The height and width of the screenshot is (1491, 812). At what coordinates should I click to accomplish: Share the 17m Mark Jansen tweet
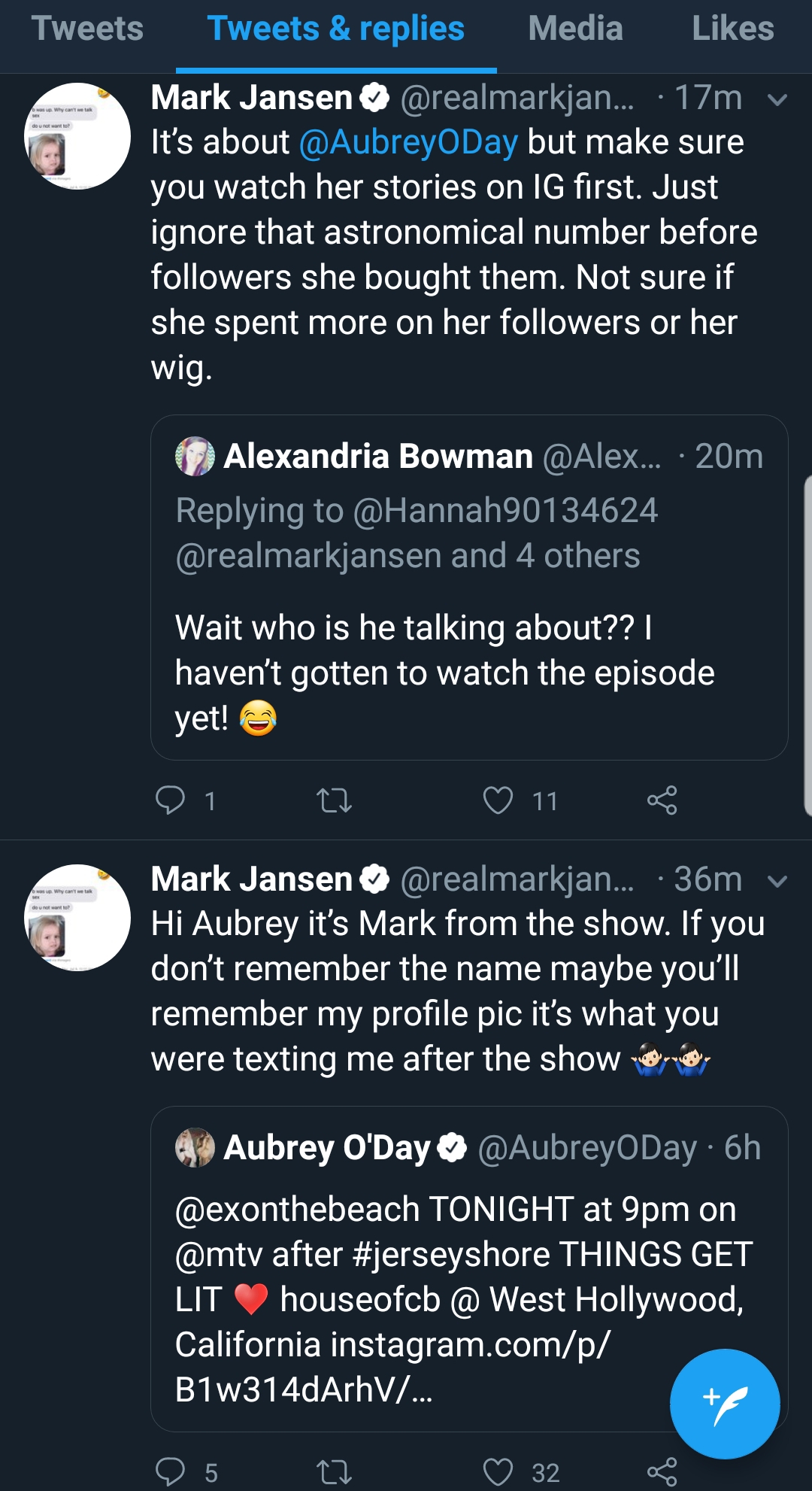pyautogui.click(x=662, y=800)
